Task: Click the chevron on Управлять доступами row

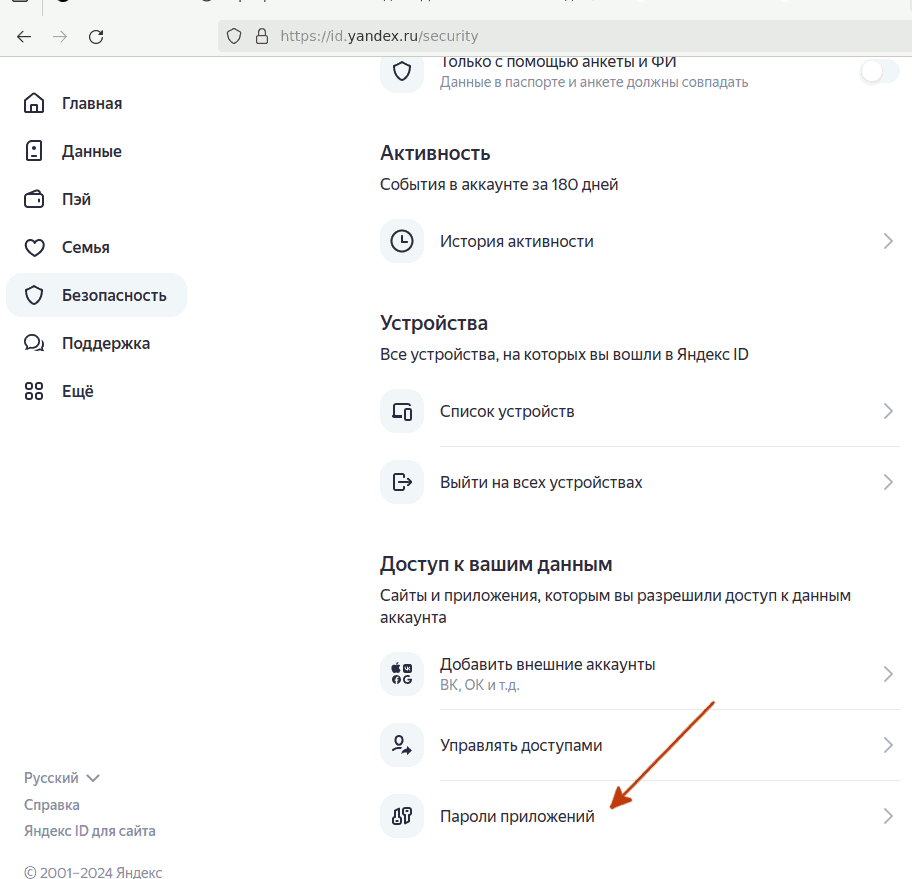Action: (x=888, y=745)
